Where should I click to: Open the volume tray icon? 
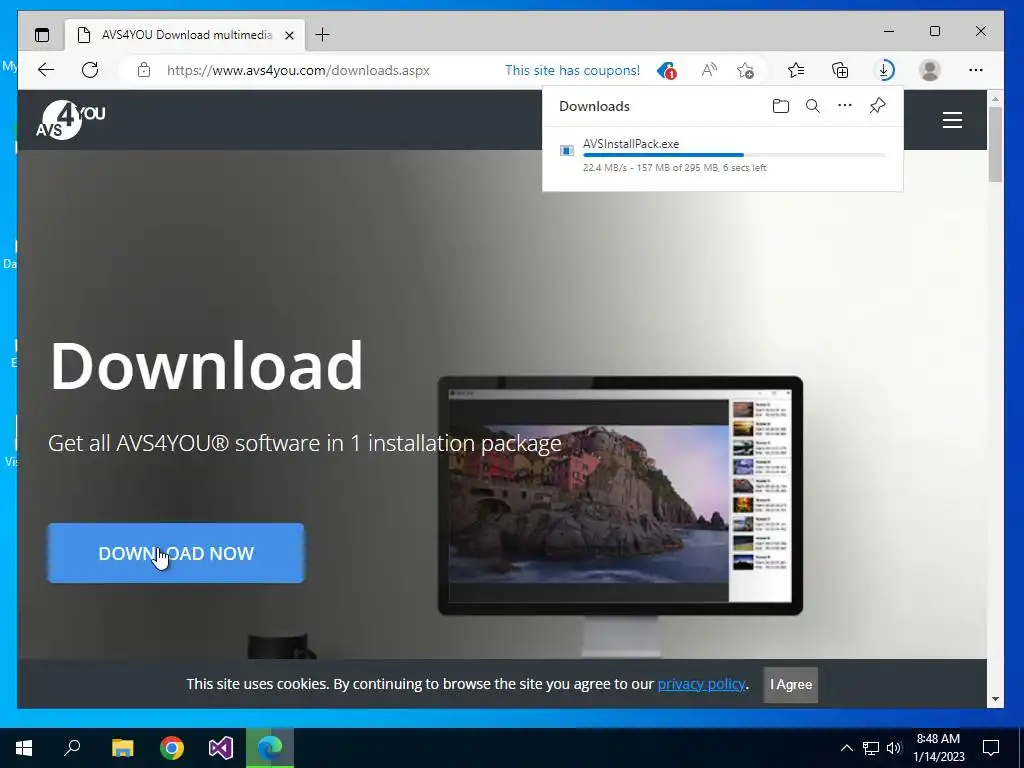(895, 748)
